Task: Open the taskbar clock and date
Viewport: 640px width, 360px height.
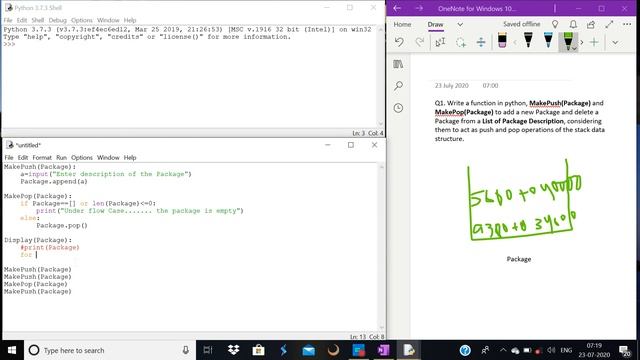Action: pyautogui.click(x=594, y=350)
